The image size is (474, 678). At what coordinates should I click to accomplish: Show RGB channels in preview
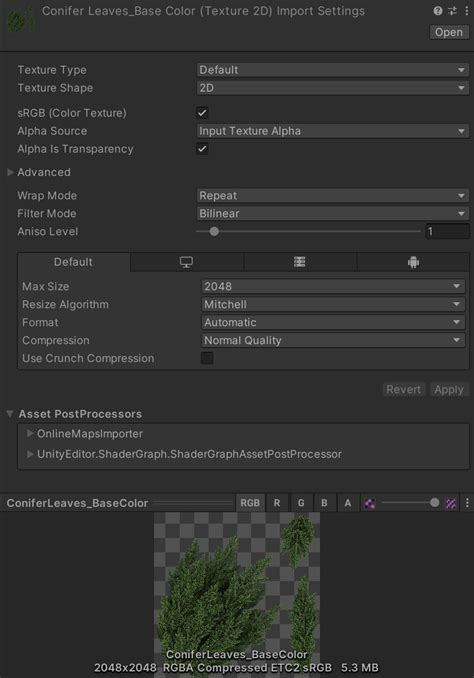click(250, 503)
